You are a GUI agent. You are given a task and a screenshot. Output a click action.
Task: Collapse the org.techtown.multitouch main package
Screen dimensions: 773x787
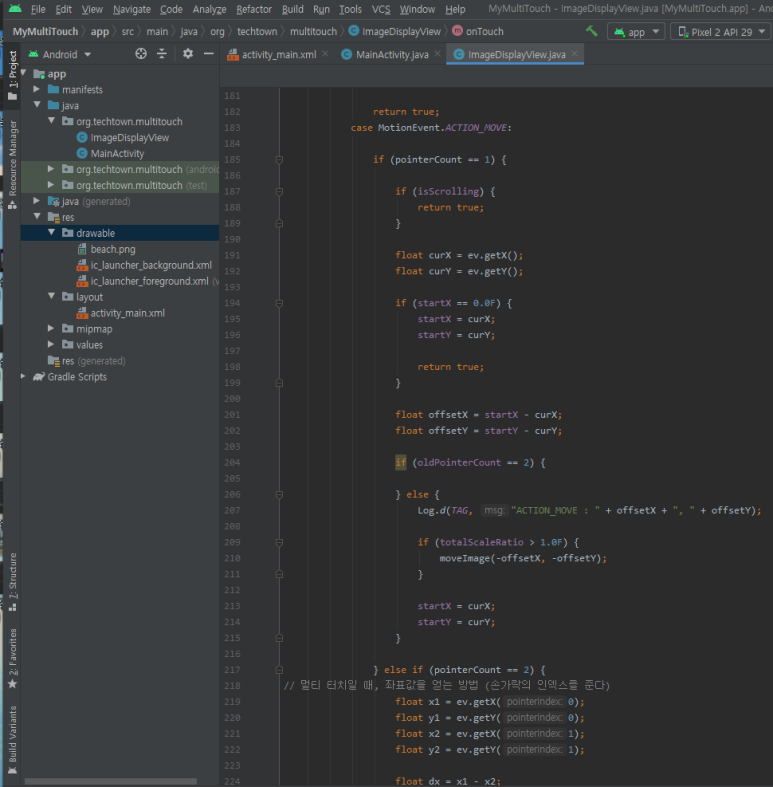(51, 121)
